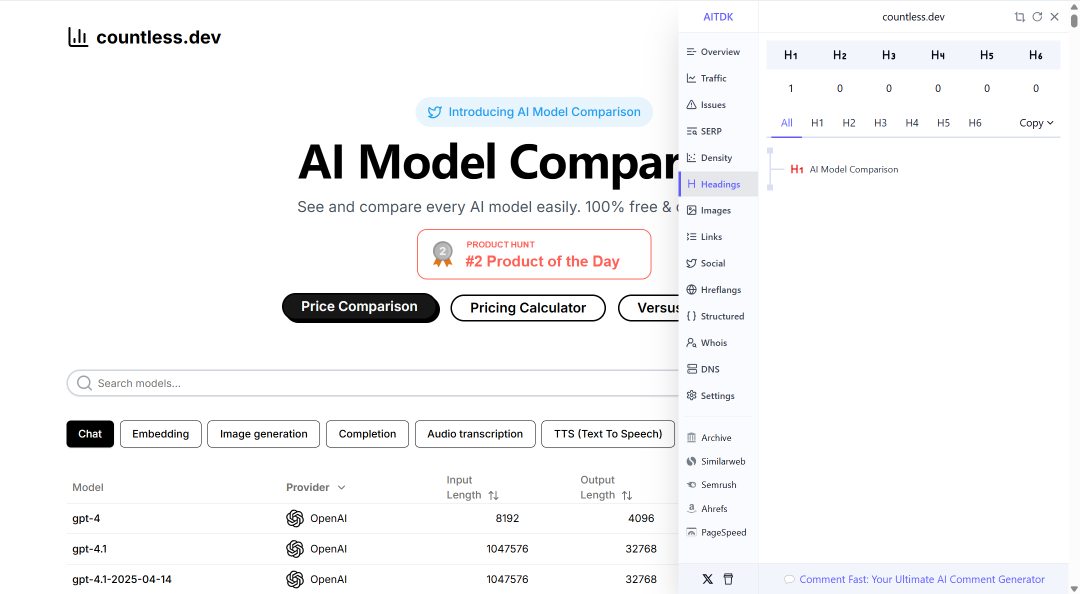Image resolution: width=1080 pixels, height=594 pixels.
Task: Open the Density section
Action: 718,158
